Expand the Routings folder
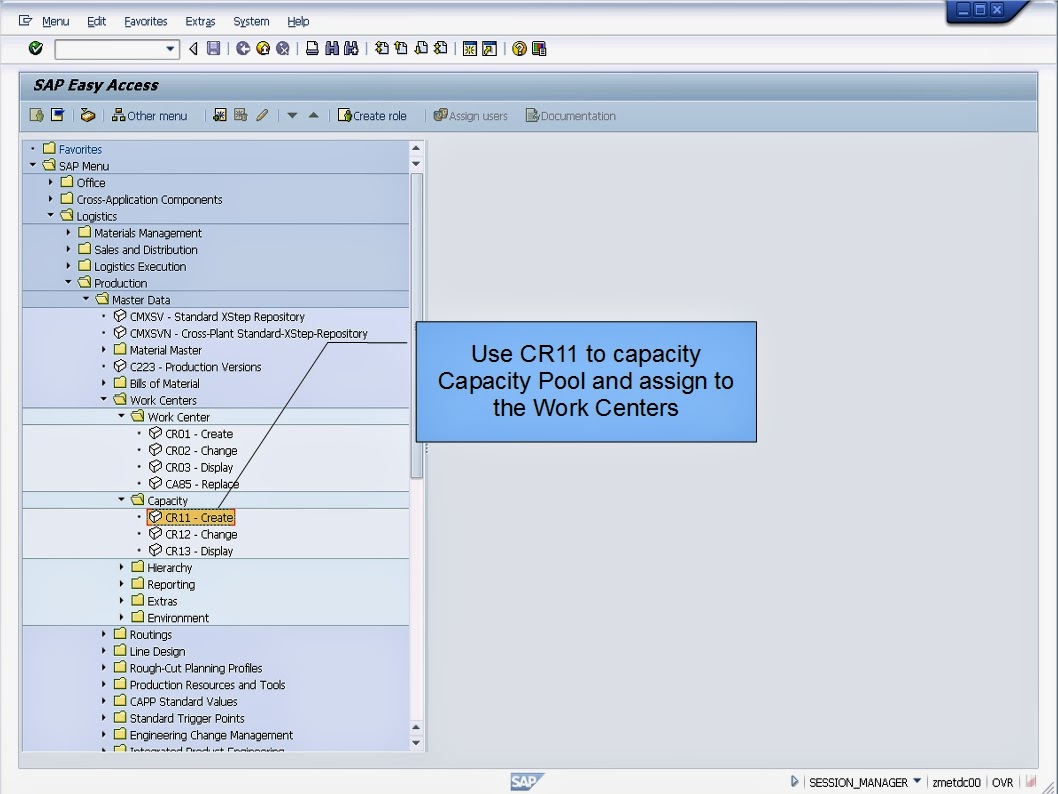Viewport: 1058px width, 794px height. [104, 634]
